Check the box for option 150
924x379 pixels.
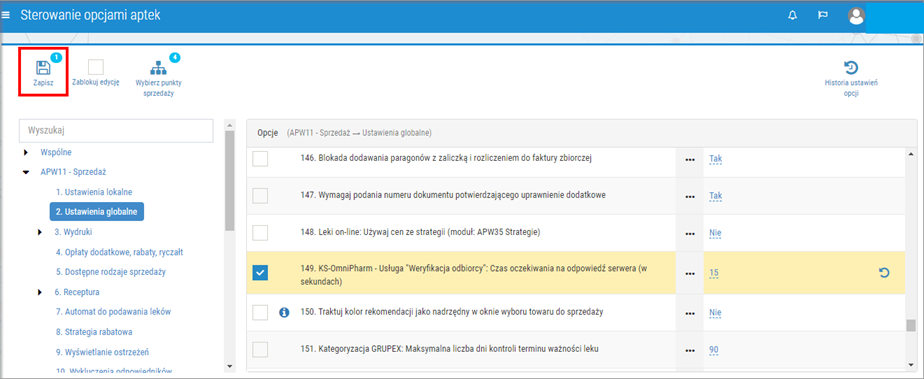click(260, 312)
